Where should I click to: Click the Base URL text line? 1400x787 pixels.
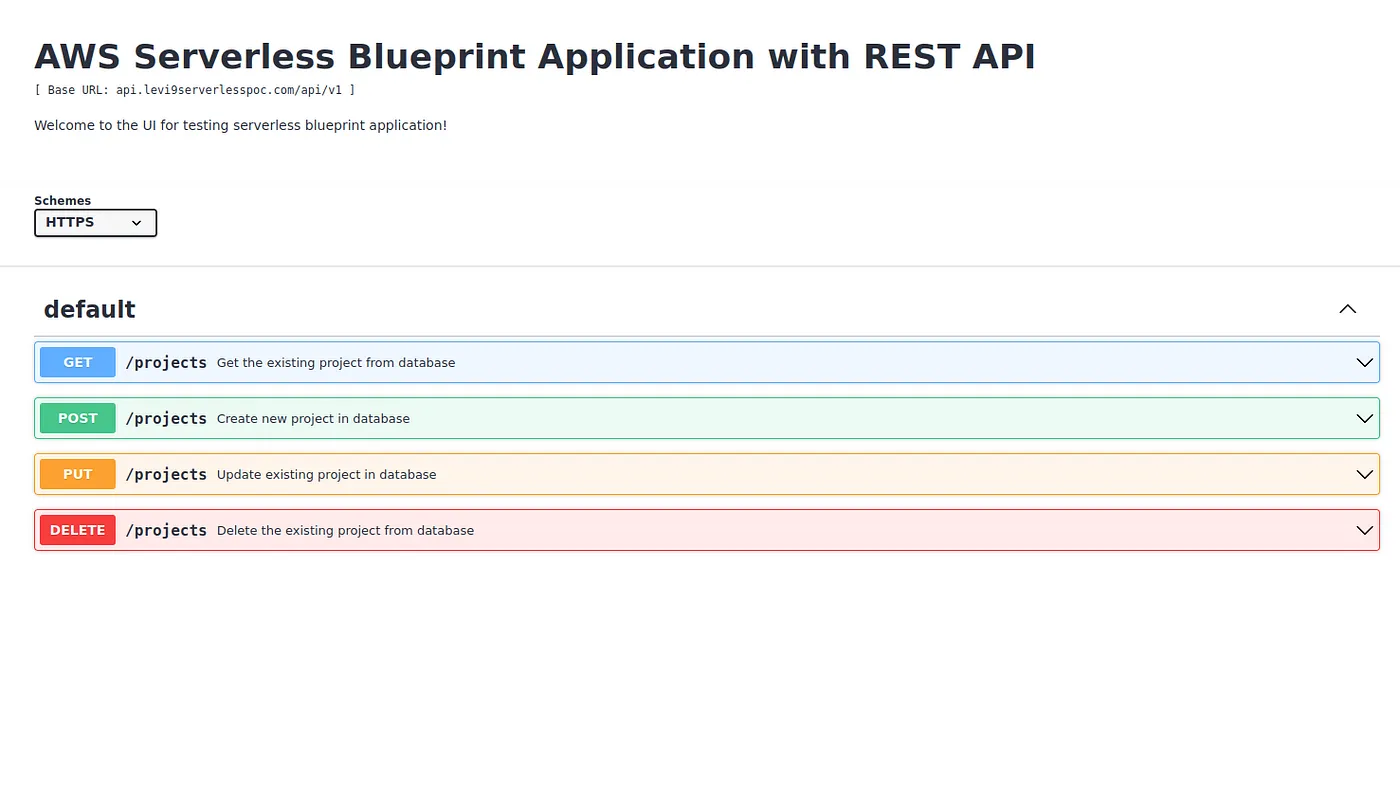click(195, 90)
